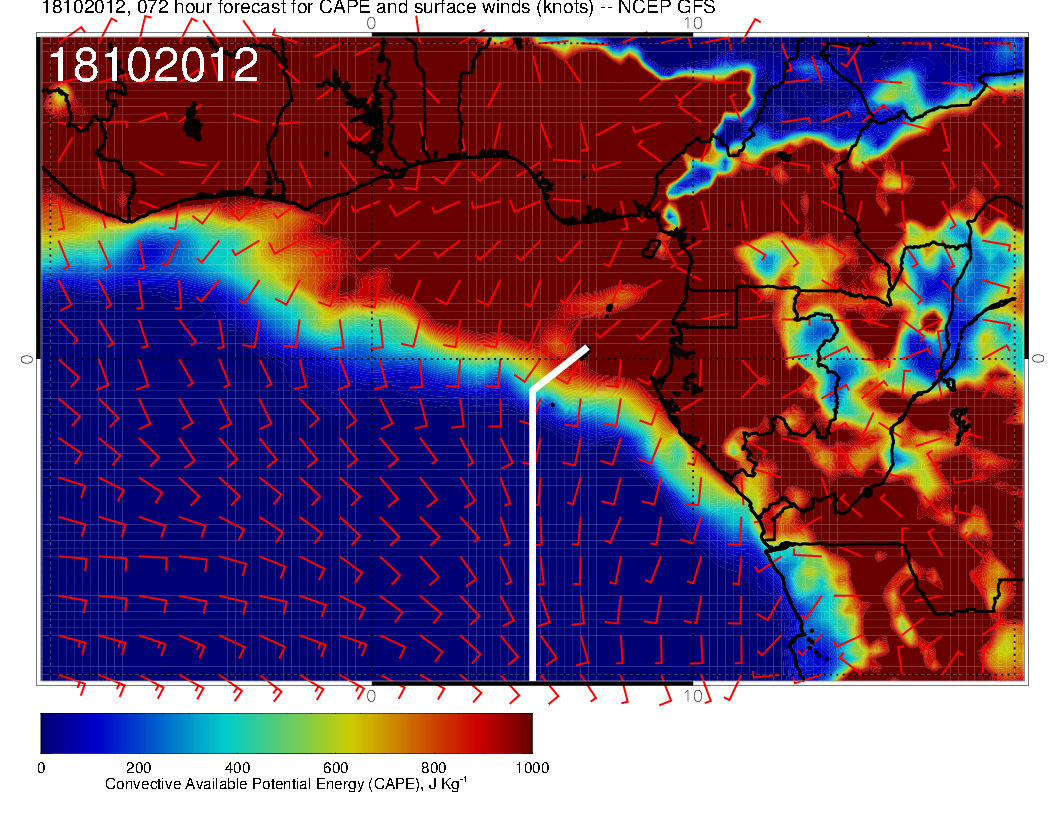Click the "0" latitude label on the right axis
Image resolution: width=1056 pixels, height=816 pixels.
[1038, 358]
